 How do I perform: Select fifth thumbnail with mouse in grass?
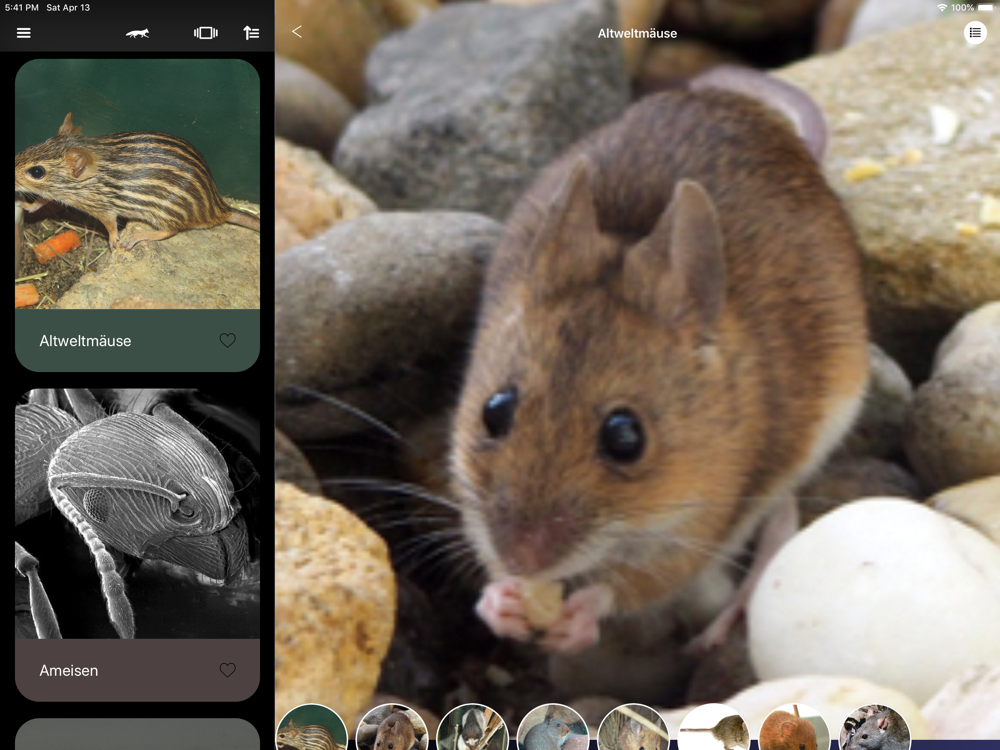[633, 728]
